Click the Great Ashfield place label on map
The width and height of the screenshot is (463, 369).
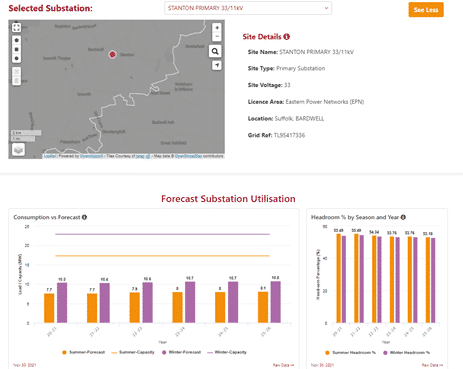coord(174,143)
